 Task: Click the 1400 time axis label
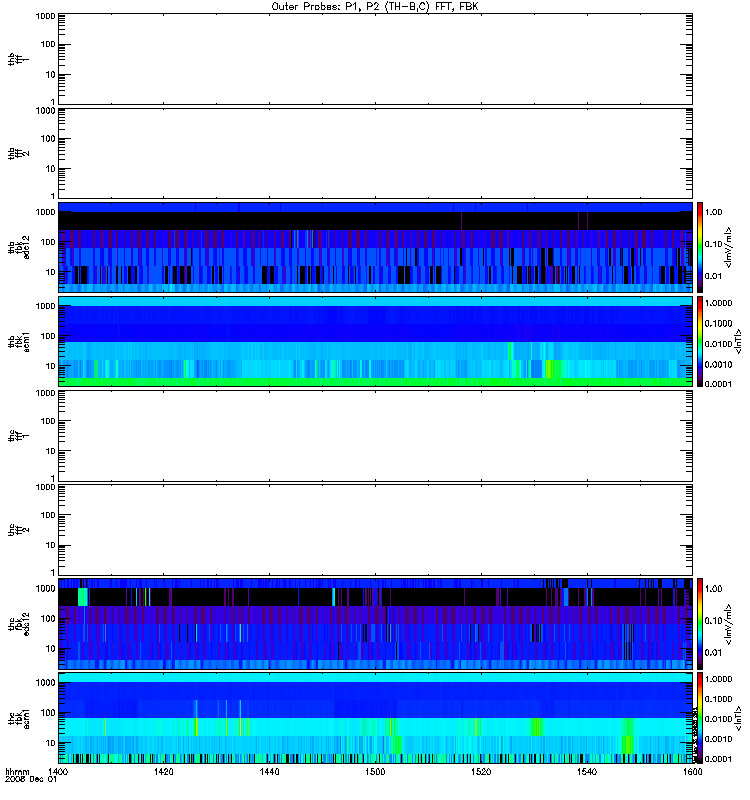[x=58, y=771]
